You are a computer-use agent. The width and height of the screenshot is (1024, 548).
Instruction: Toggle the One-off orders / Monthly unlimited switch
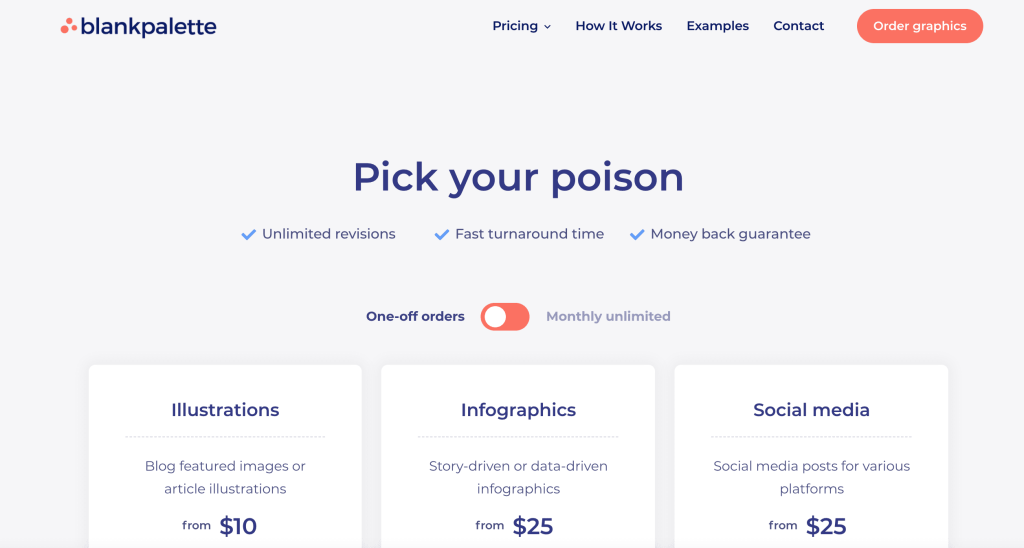pyautogui.click(x=505, y=317)
